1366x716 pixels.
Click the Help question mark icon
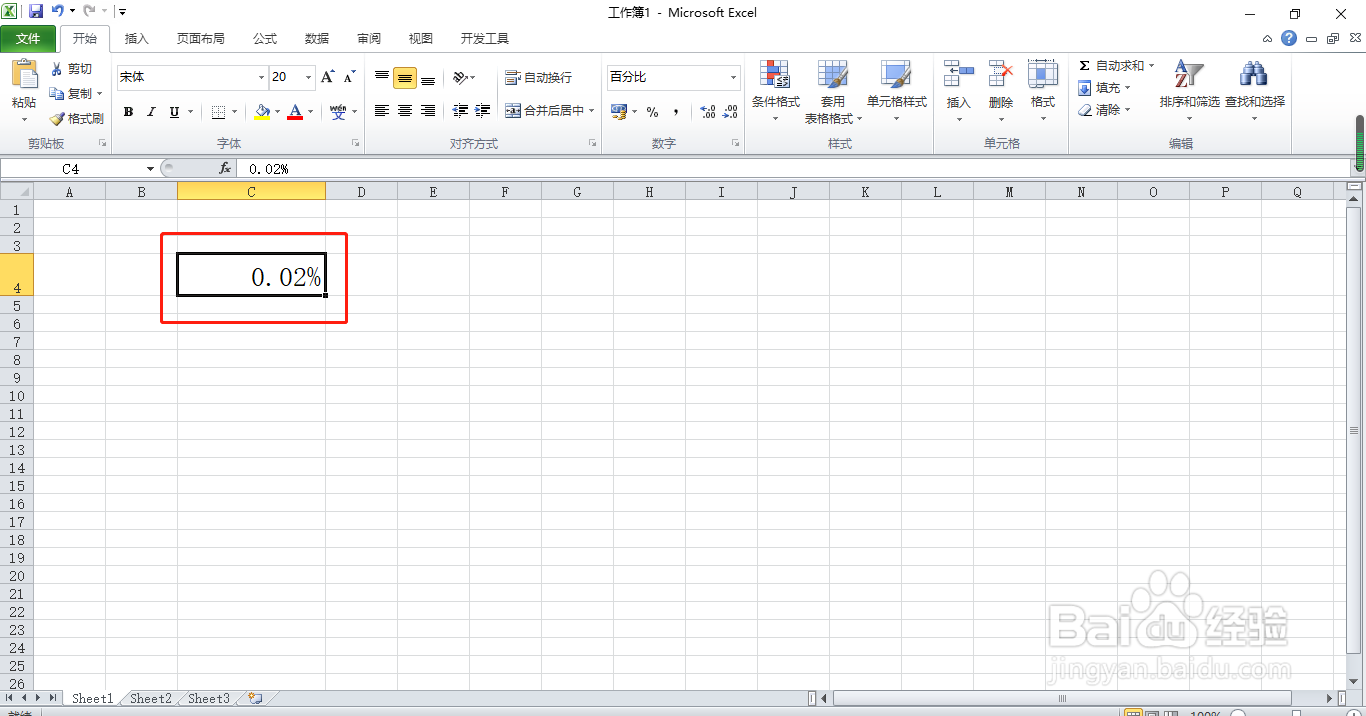tap(1289, 39)
